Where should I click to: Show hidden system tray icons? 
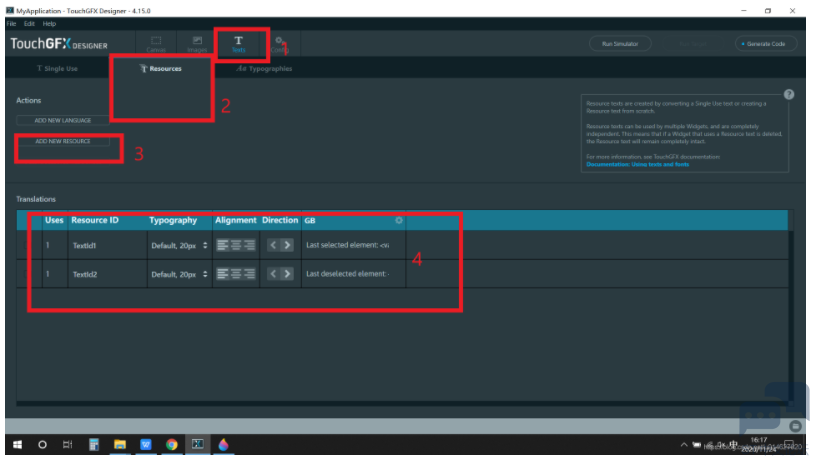[683, 445]
